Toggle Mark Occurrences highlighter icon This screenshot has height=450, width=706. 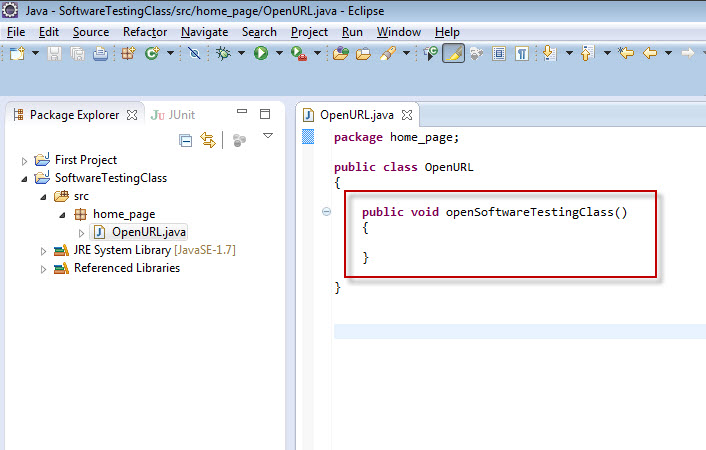tap(453, 54)
